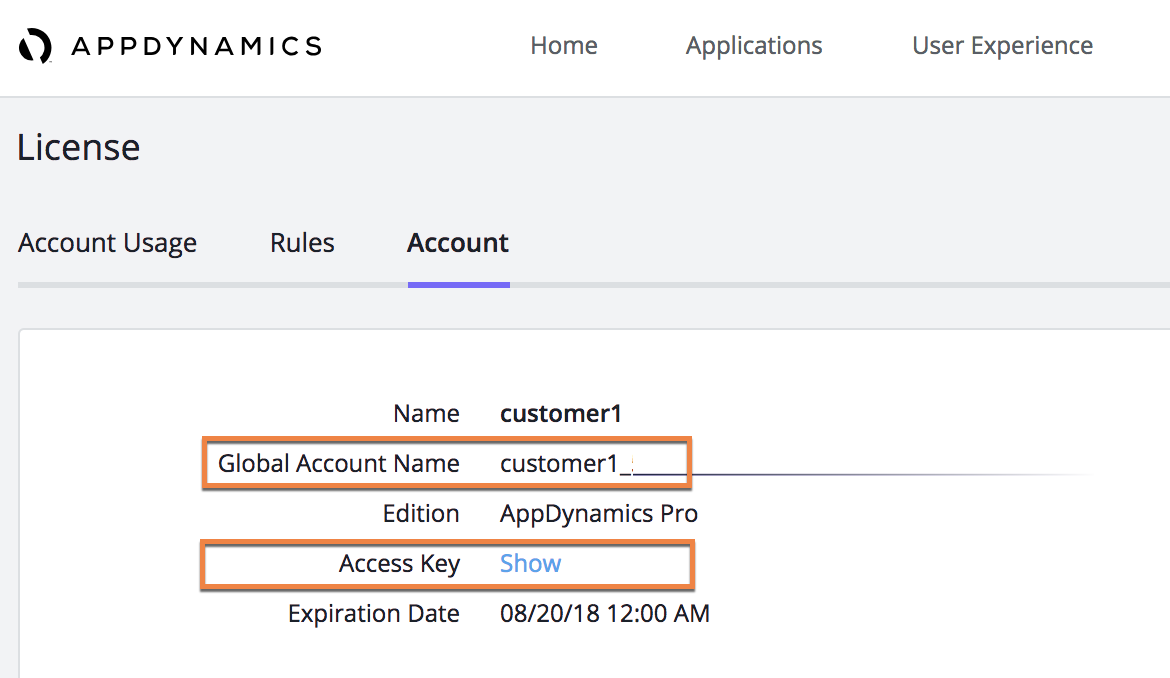The height and width of the screenshot is (678, 1170).
Task: Click the Edition label
Action: (421, 513)
